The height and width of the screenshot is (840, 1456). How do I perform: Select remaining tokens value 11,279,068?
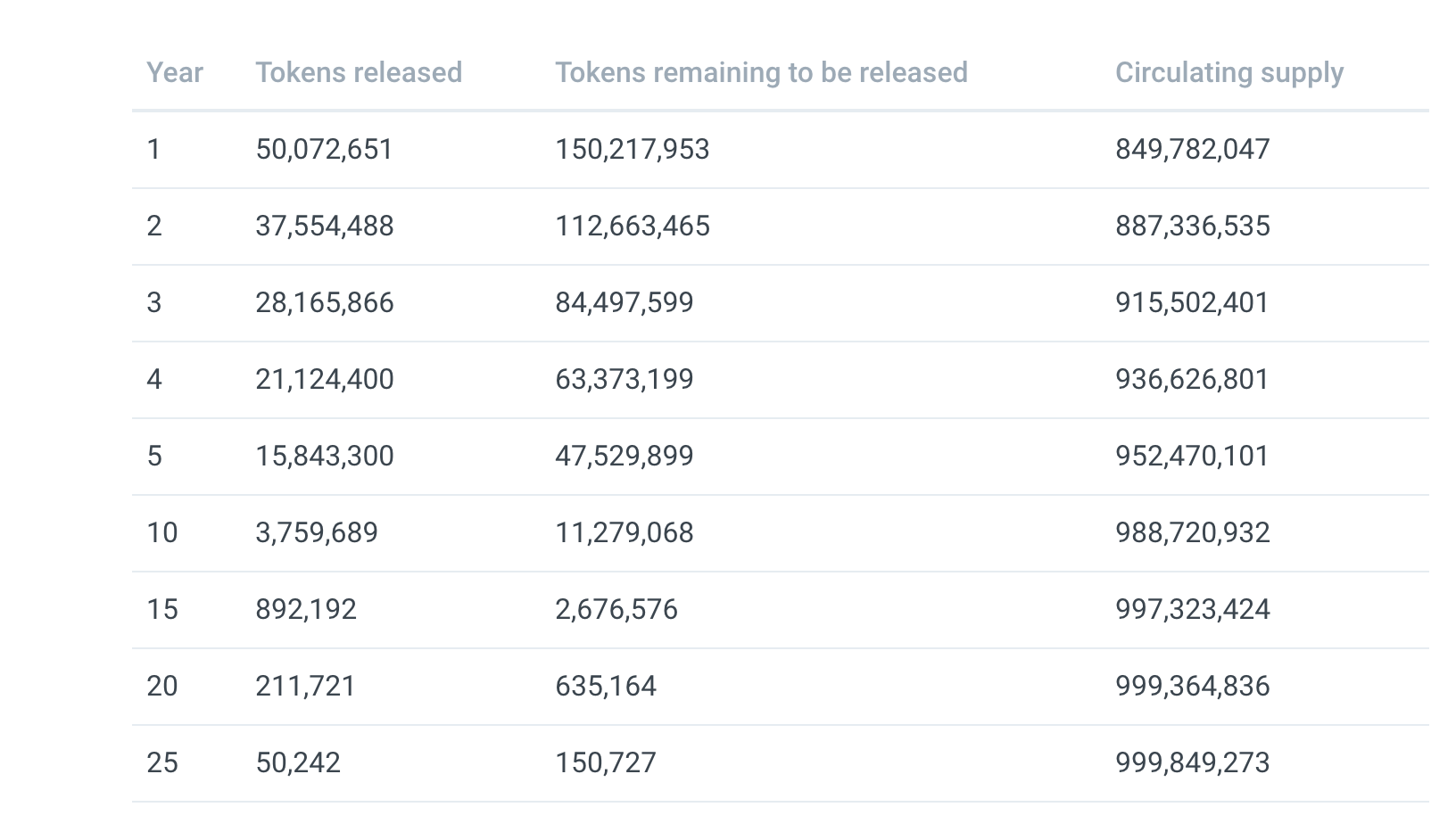coord(624,532)
